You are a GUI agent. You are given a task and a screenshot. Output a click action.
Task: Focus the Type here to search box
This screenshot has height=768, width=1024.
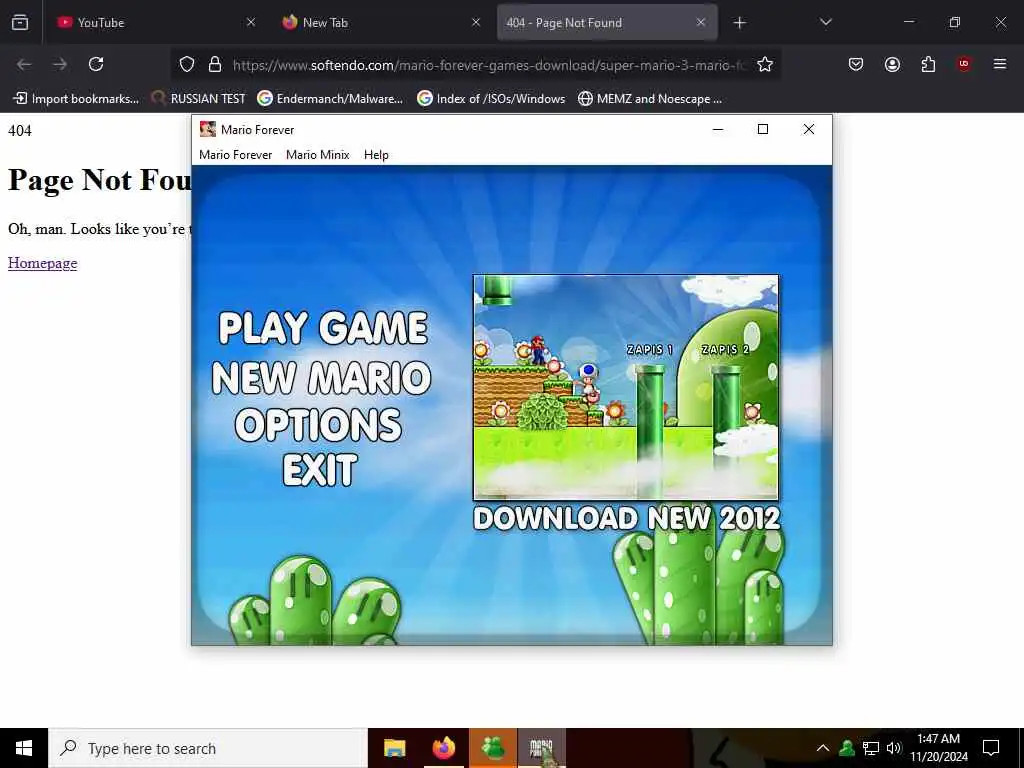coord(208,748)
